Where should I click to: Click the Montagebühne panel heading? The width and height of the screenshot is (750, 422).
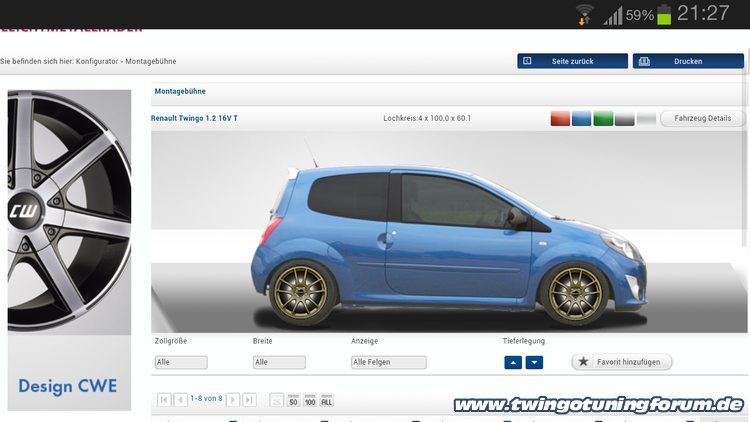(x=180, y=91)
